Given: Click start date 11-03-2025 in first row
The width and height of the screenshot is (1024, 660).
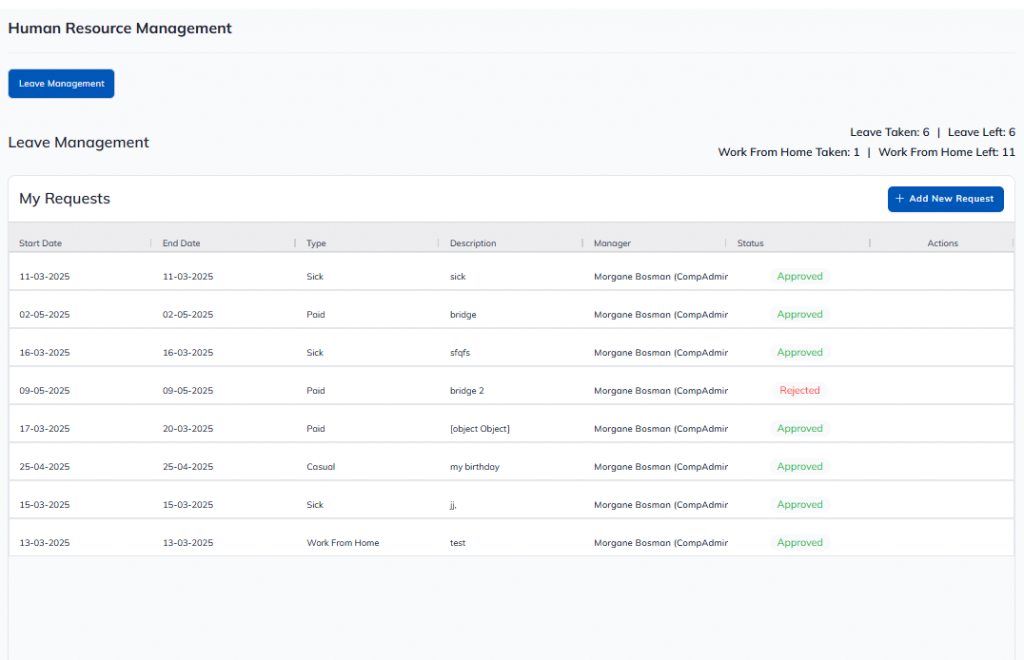Looking at the screenshot, I should pyautogui.click(x=45, y=277).
